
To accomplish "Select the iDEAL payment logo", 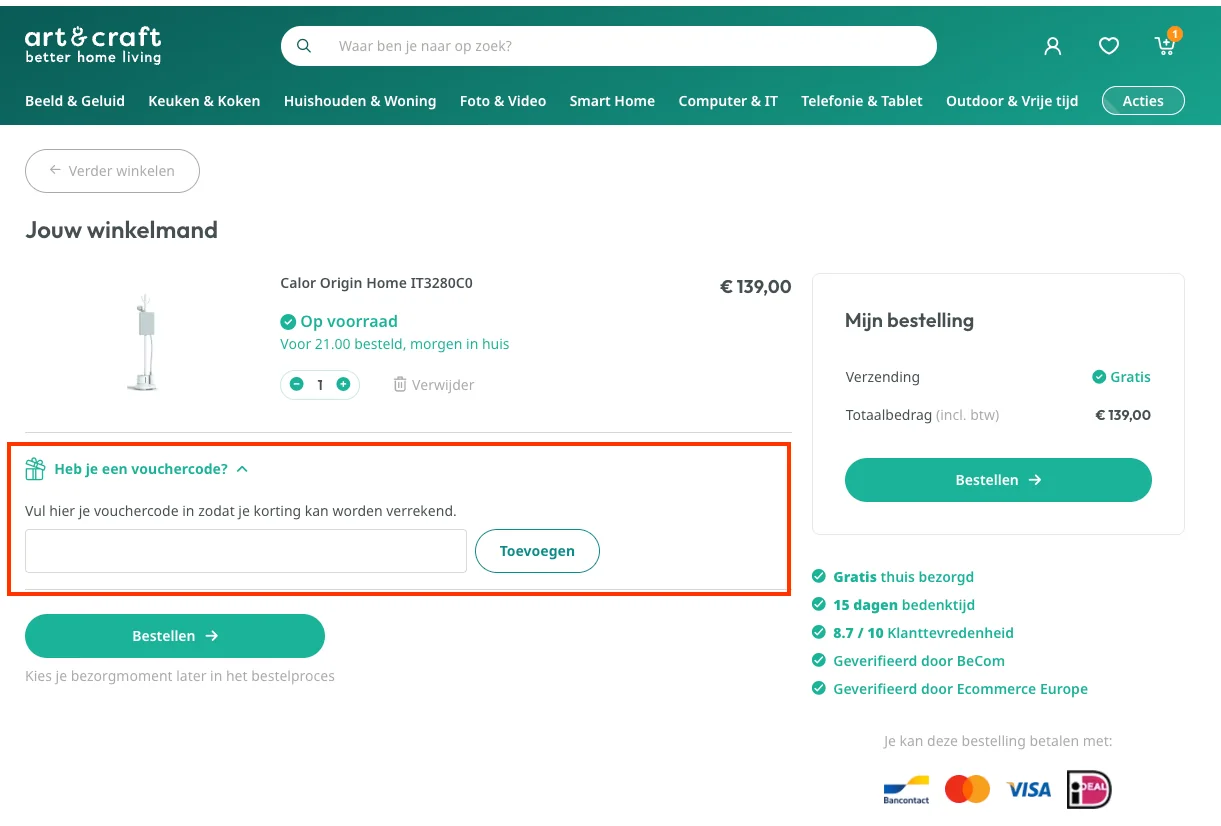I will click(1088, 789).
